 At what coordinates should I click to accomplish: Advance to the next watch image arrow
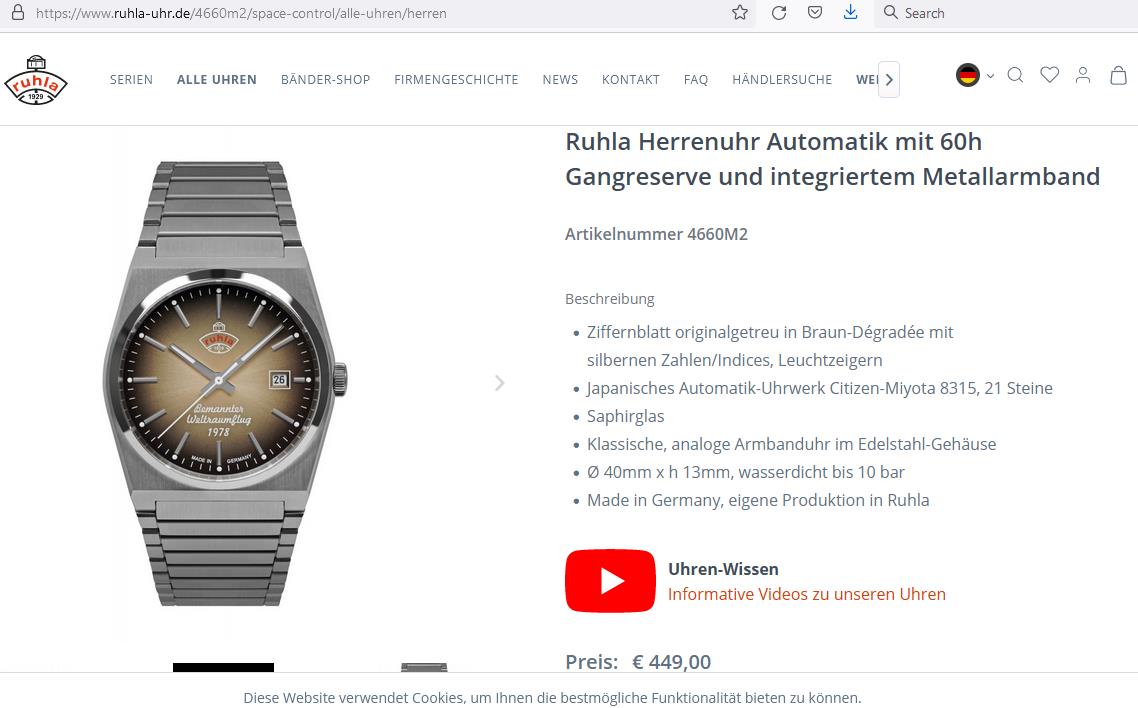tap(499, 383)
